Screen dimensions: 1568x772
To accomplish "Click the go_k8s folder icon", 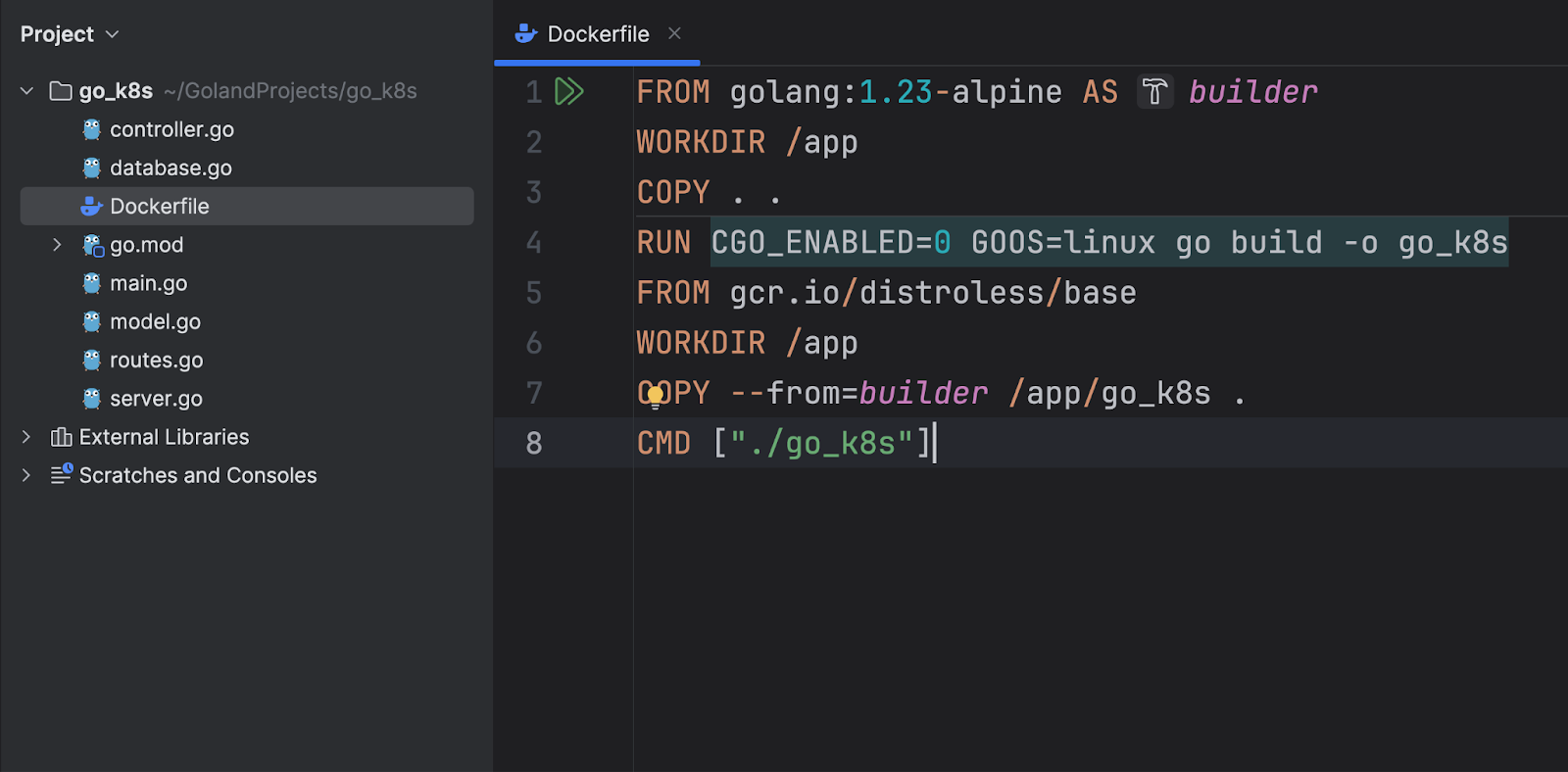I will coord(61,91).
